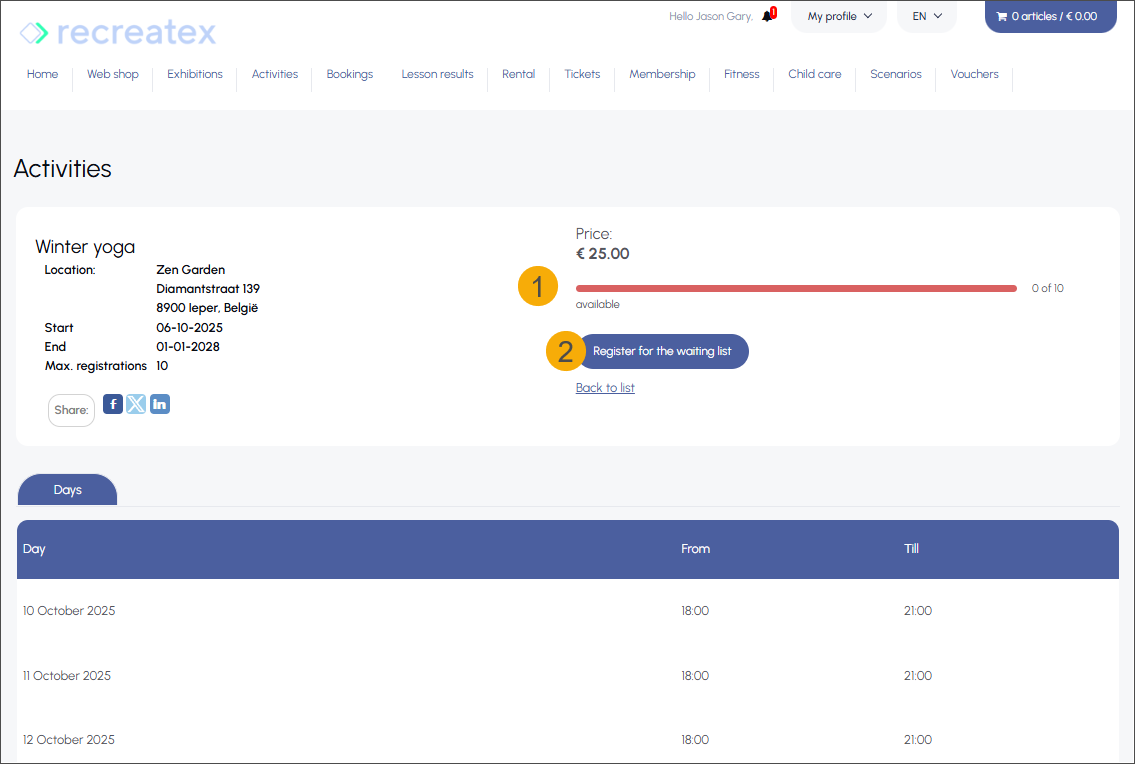This screenshot has width=1135, height=764.
Task: Follow the Back to list link
Action: tap(605, 388)
